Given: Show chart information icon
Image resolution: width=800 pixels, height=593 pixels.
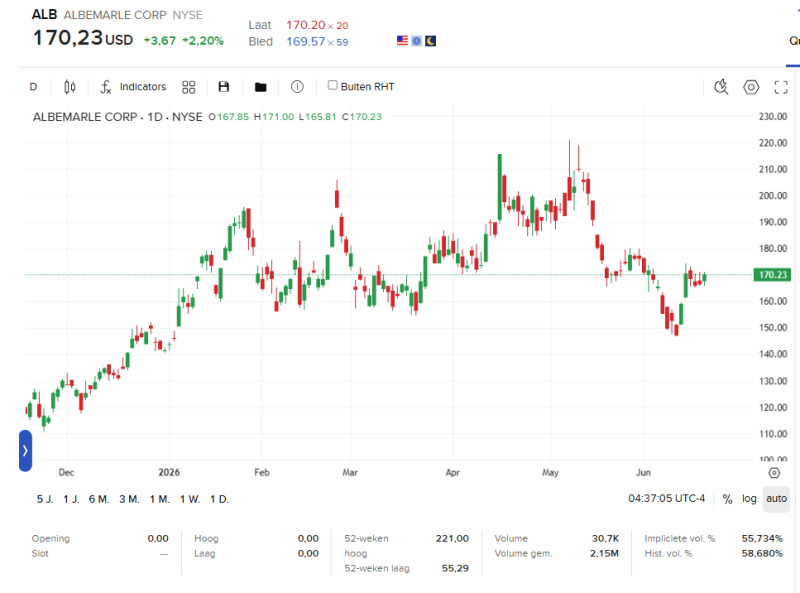Looking at the screenshot, I should pyautogui.click(x=297, y=87).
